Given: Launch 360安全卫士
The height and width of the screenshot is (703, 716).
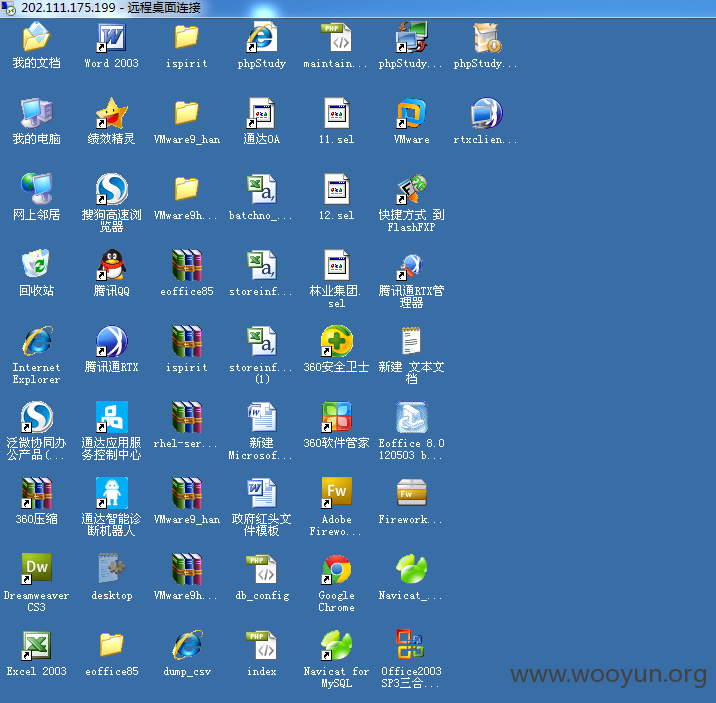Looking at the screenshot, I should click(337, 340).
